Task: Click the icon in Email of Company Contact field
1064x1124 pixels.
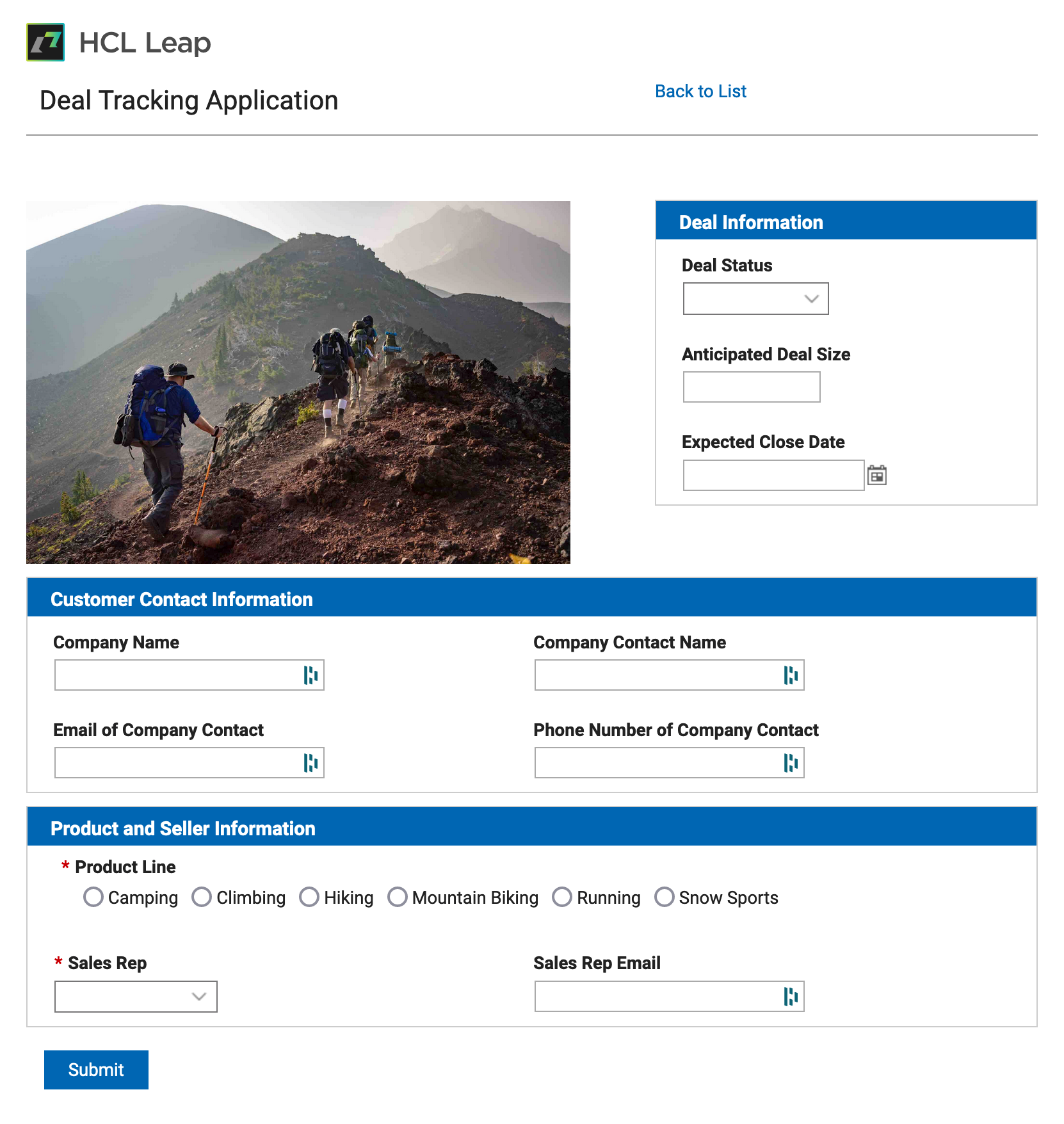Action: 310,762
